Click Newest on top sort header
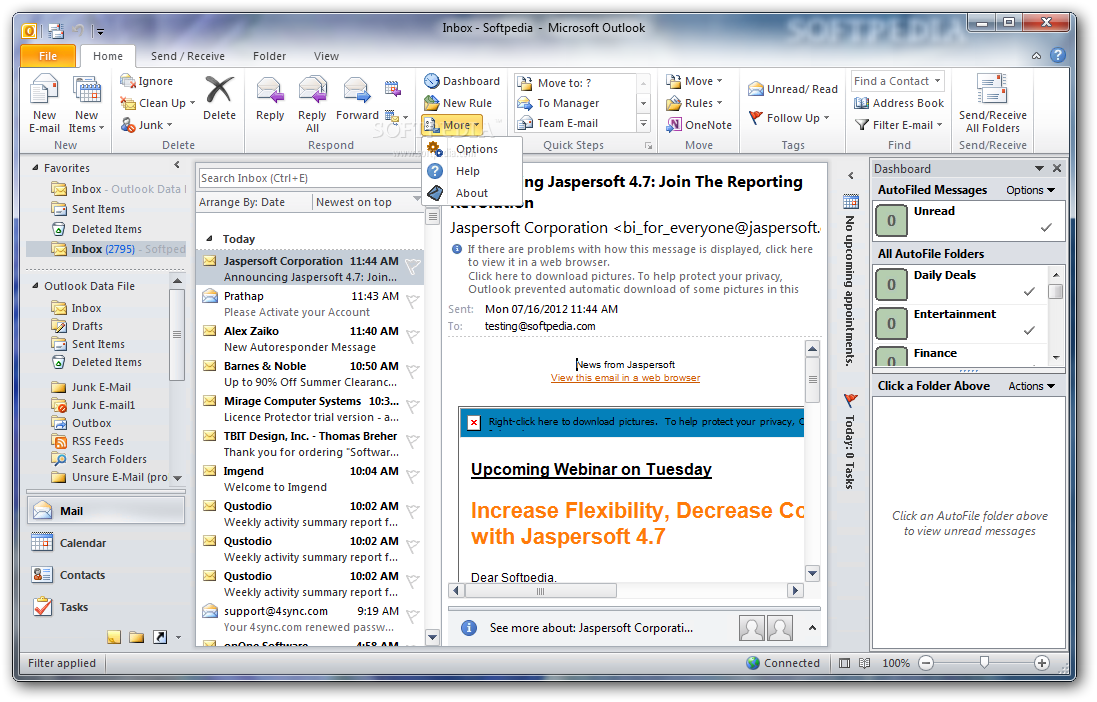Image resolution: width=1097 pixels, height=702 pixels. pyautogui.click(x=354, y=202)
